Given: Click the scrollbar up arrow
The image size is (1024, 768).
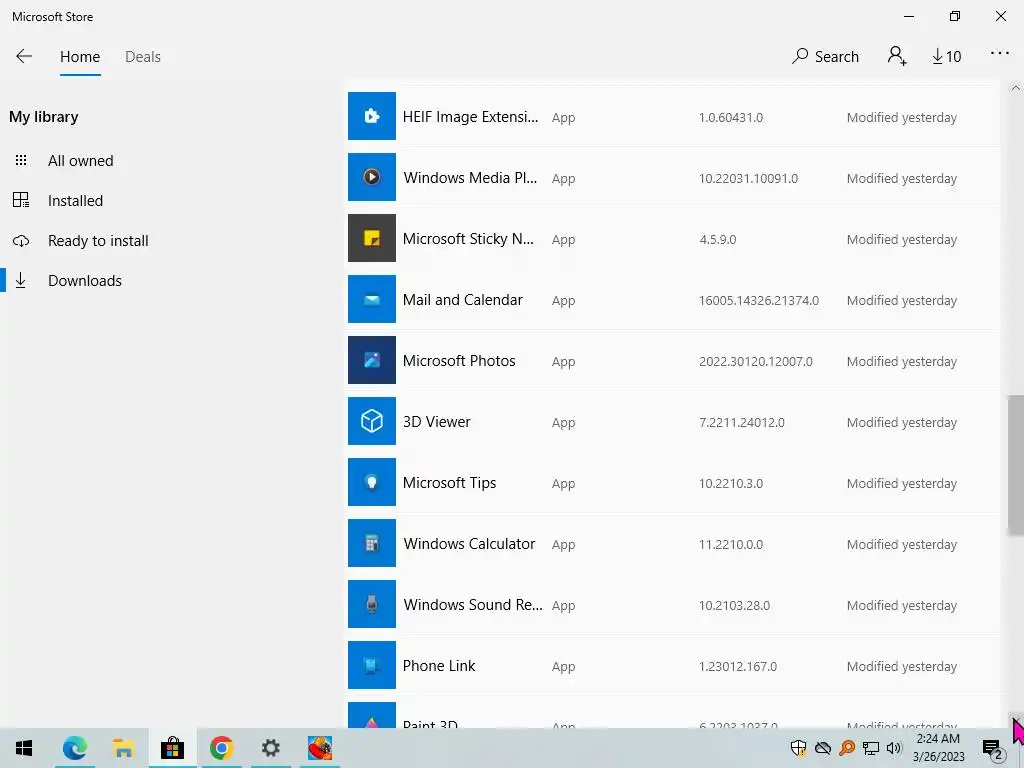Looking at the screenshot, I should point(1016,88).
